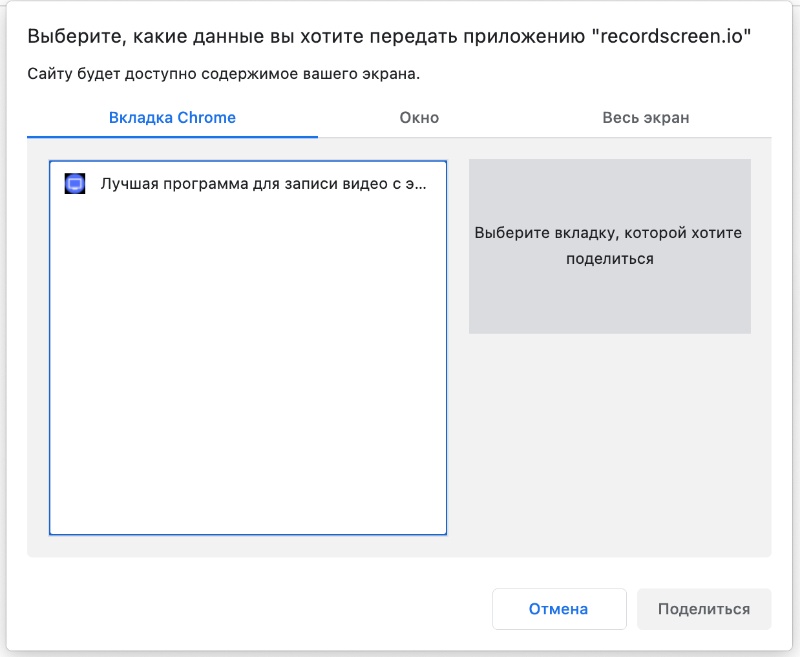Select the Весь экран tab

(x=645, y=118)
